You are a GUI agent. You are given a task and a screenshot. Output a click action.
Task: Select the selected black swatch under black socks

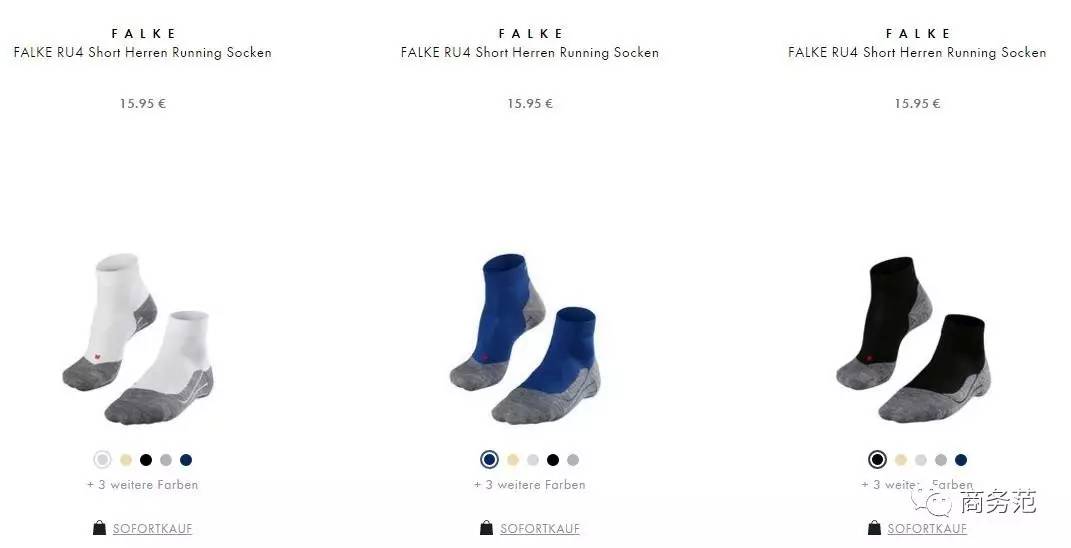[x=877, y=460]
